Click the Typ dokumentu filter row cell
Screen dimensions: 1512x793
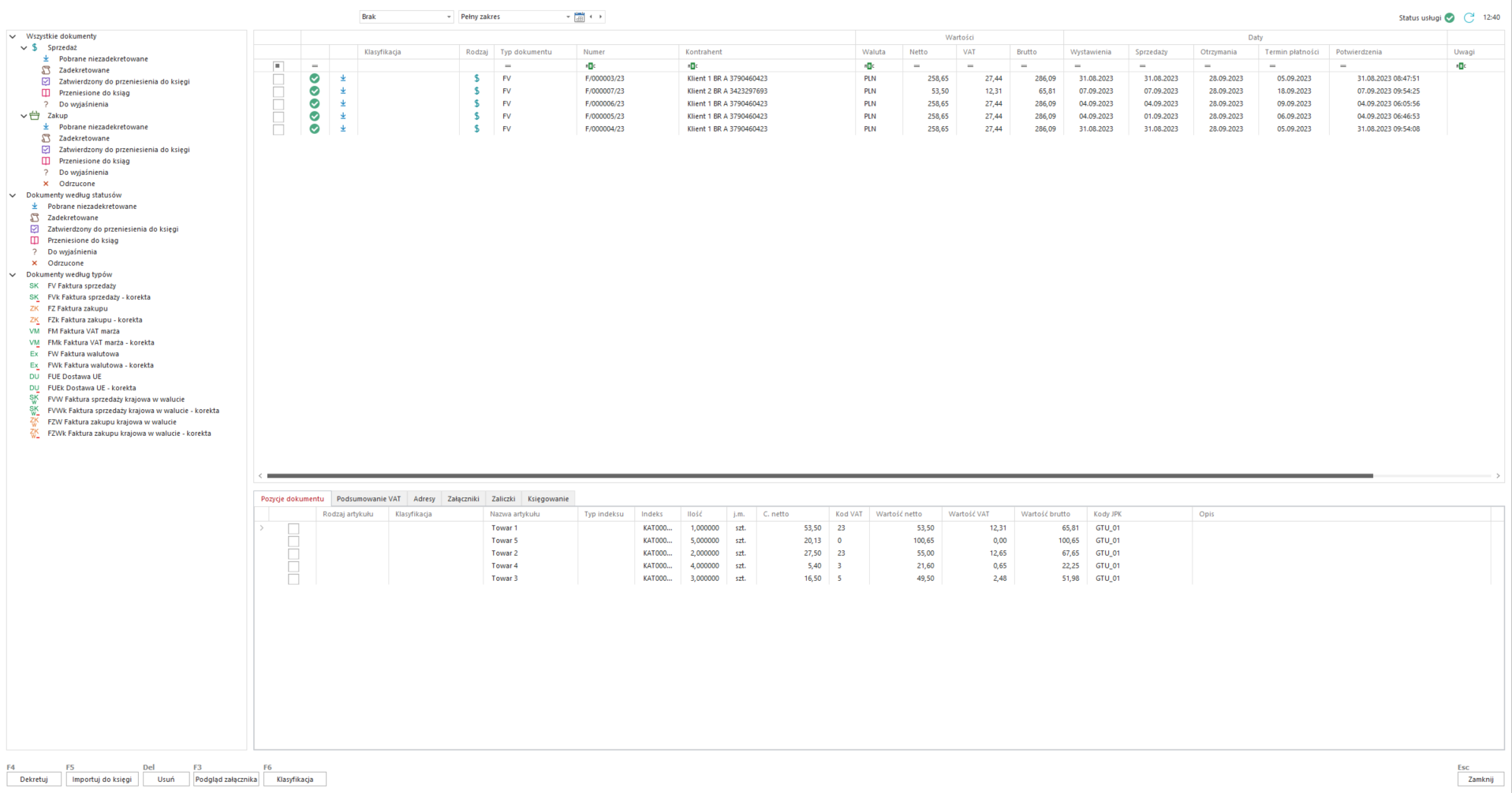click(x=536, y=66)
